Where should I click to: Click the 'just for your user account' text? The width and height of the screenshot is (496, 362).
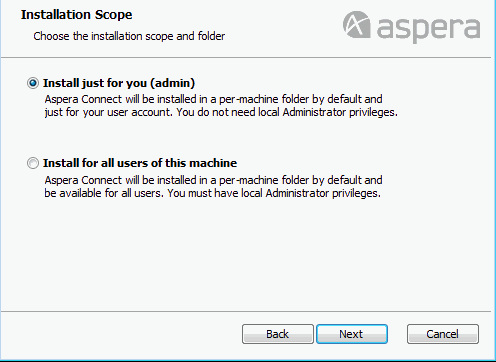coord(108,112)
